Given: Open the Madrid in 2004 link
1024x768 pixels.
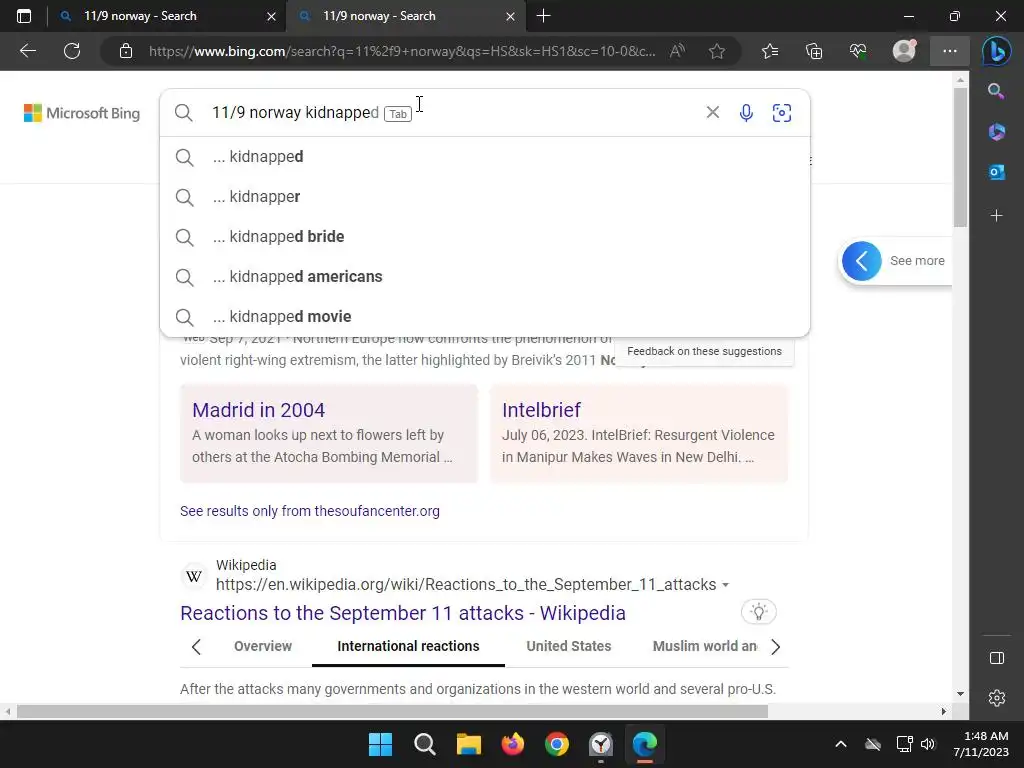Looking at the screenshot, I should point(259,409).
